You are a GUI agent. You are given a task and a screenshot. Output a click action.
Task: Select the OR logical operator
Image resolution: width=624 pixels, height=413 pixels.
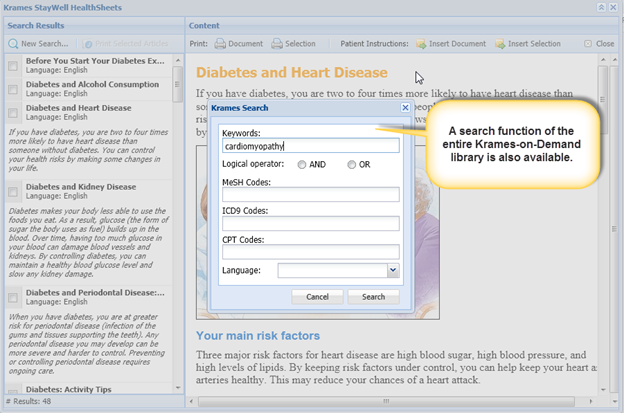click(351, 164)
